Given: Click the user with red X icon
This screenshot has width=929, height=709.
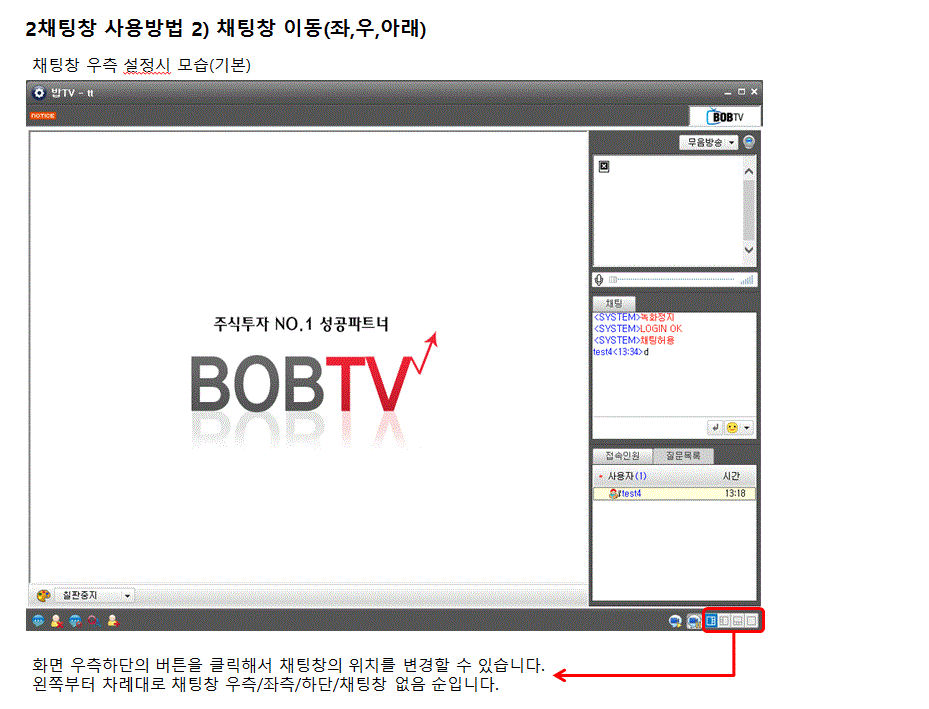Looking at the screenshot, I should click(56, 621).
